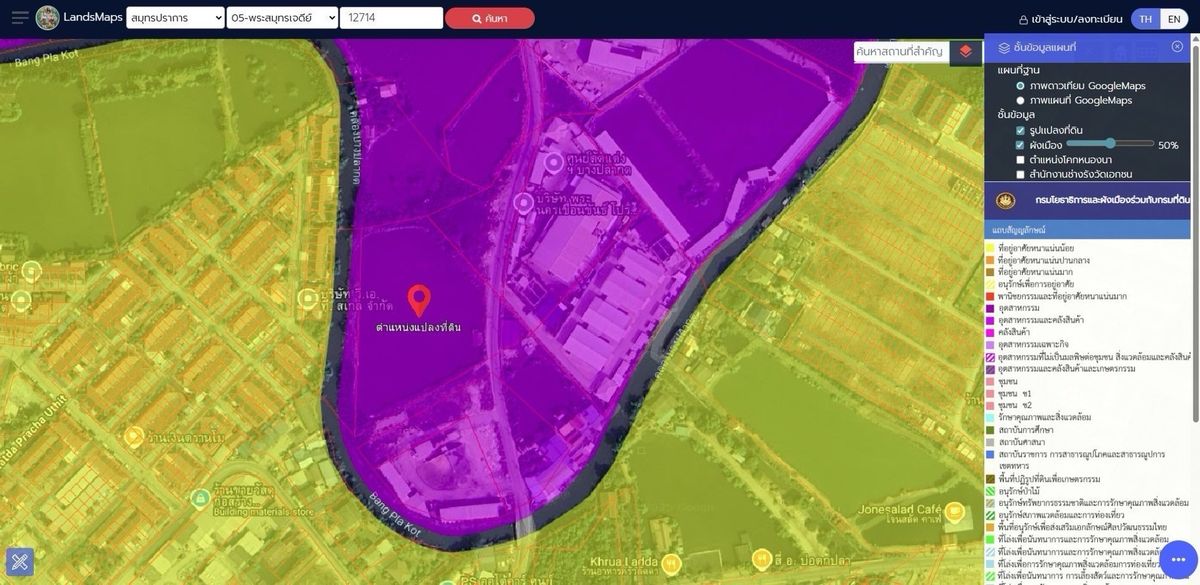
Task: Click the ที่อยู่อาศัยหนาแน่นปานกลาง legend text
Action: (x=1043, y=260)
